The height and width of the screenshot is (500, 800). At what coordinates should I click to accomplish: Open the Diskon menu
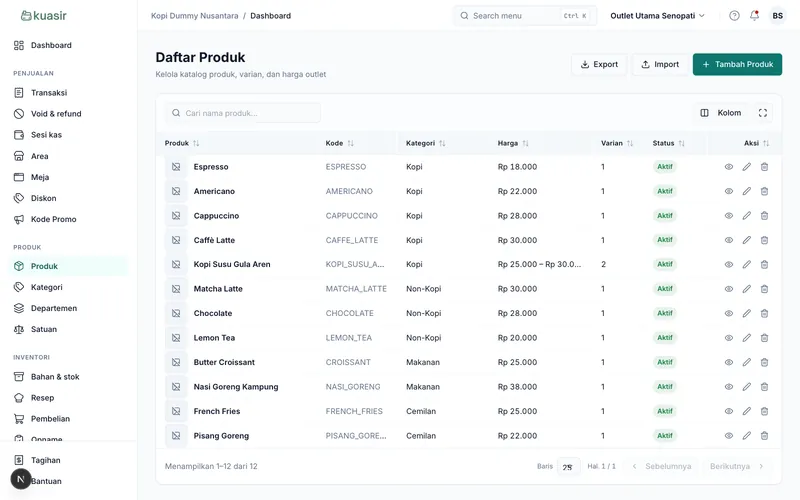pos(68,198)
